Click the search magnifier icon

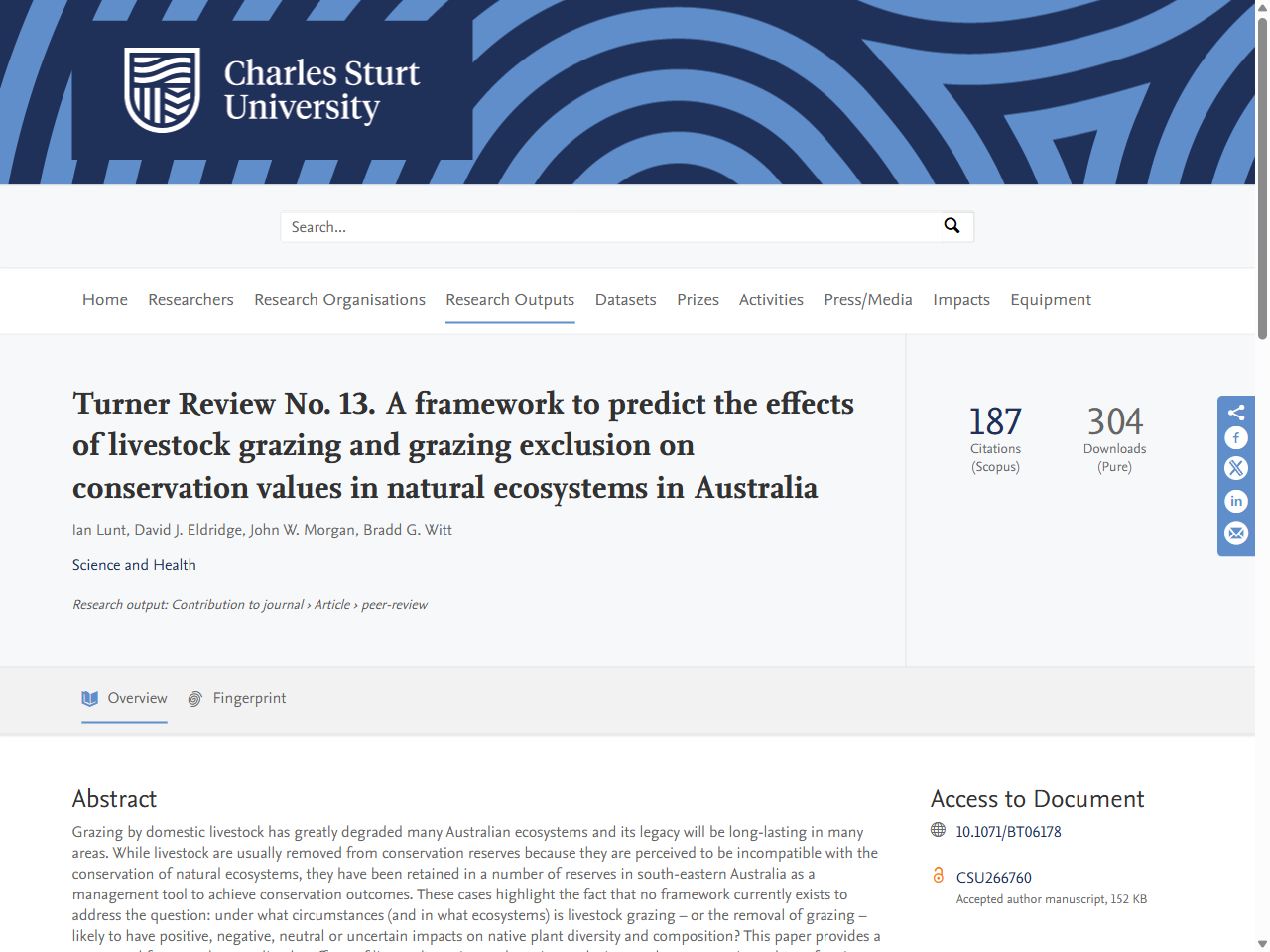click(952, 226)
